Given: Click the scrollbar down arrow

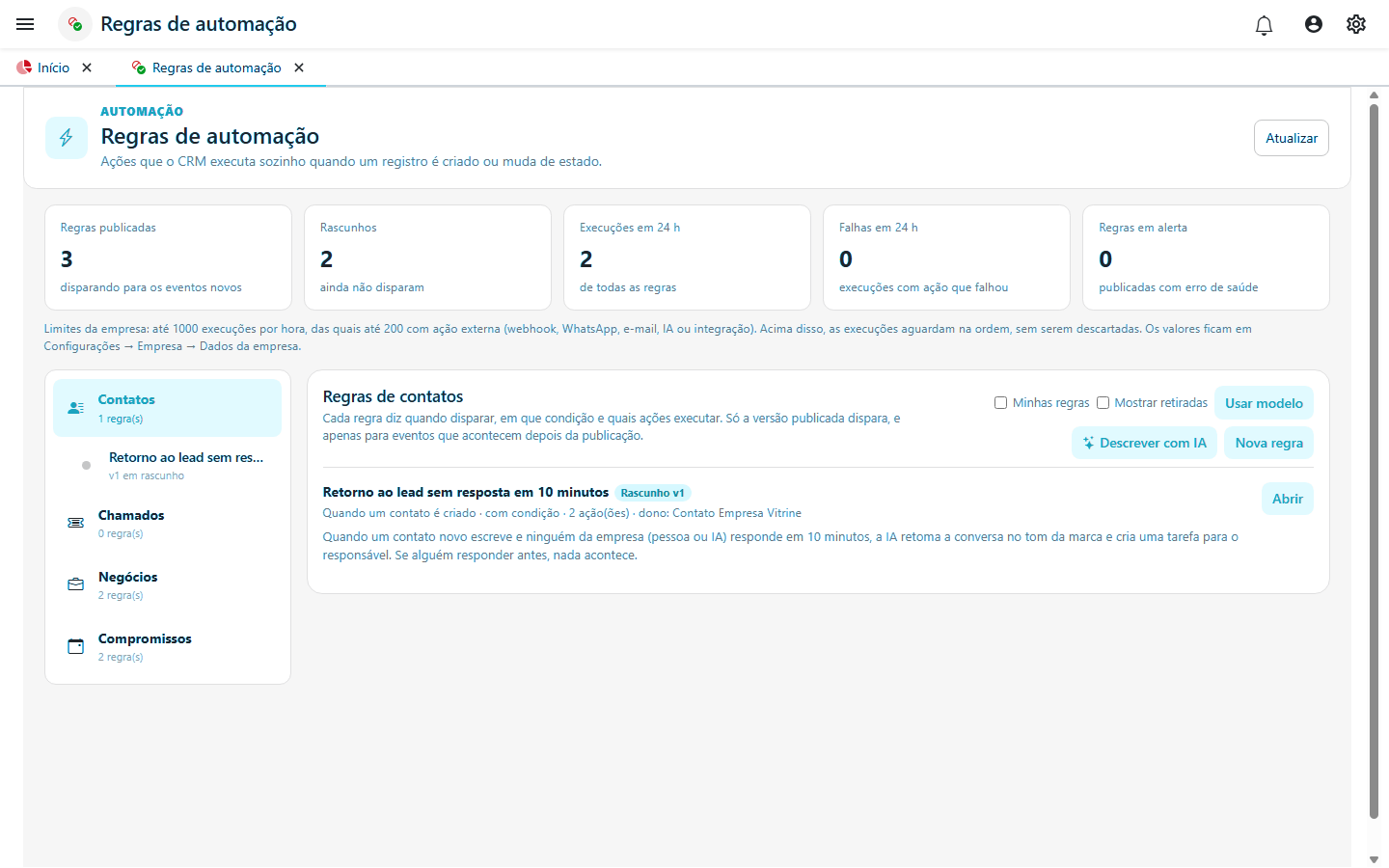Looking at the screenshot, I should coord(1374,859).
